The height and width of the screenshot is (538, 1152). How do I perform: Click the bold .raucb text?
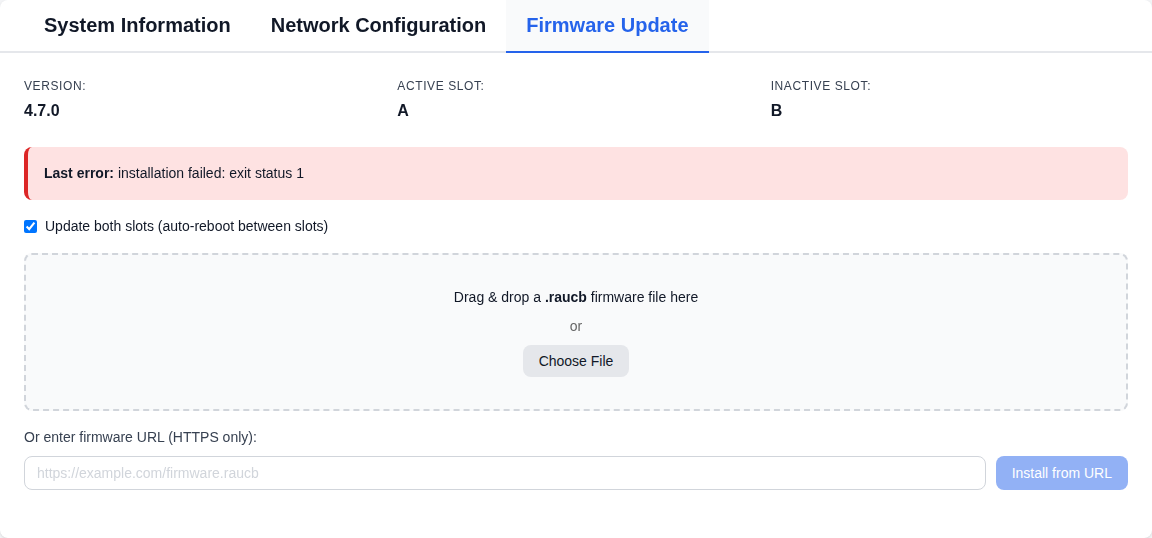[x=566, y=297]
